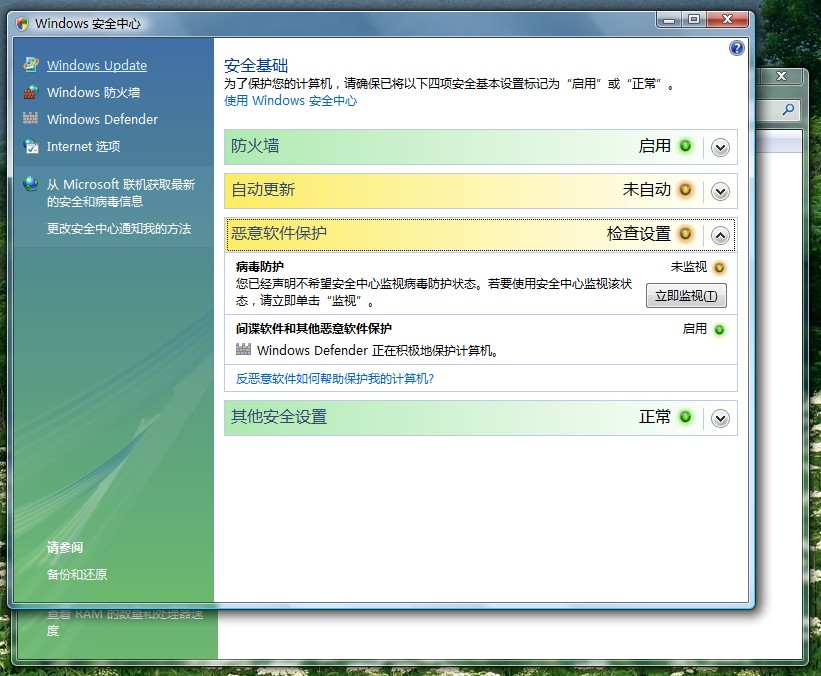Click the 检查设置 status text

[639, 234]
